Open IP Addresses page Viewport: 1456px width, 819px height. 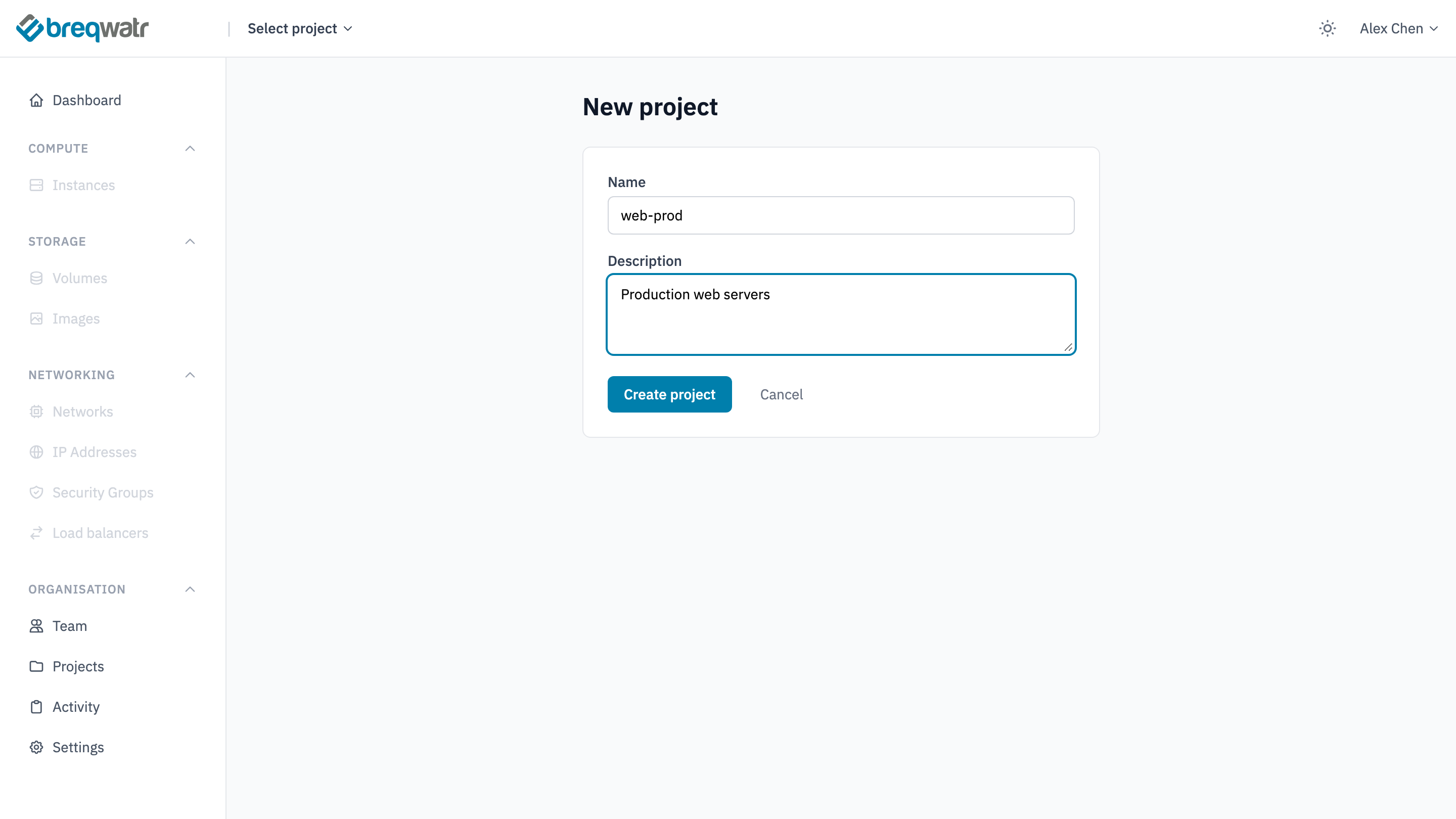(95, 452)
